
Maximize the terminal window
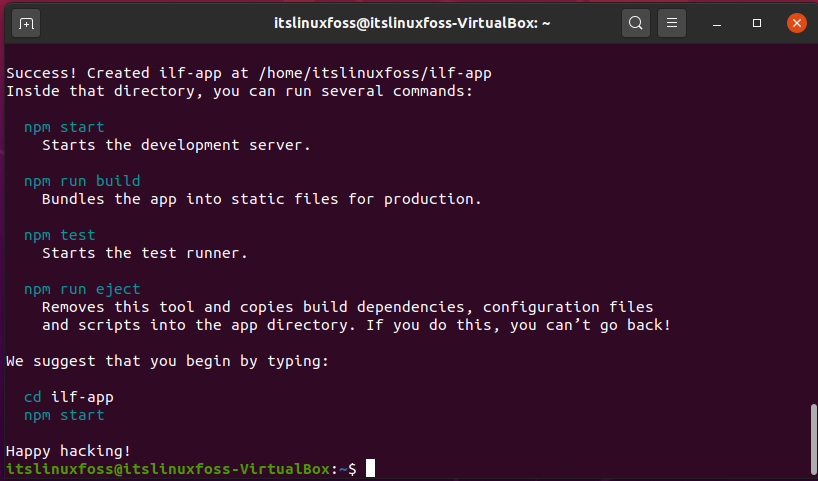click(x=757, y=23)
